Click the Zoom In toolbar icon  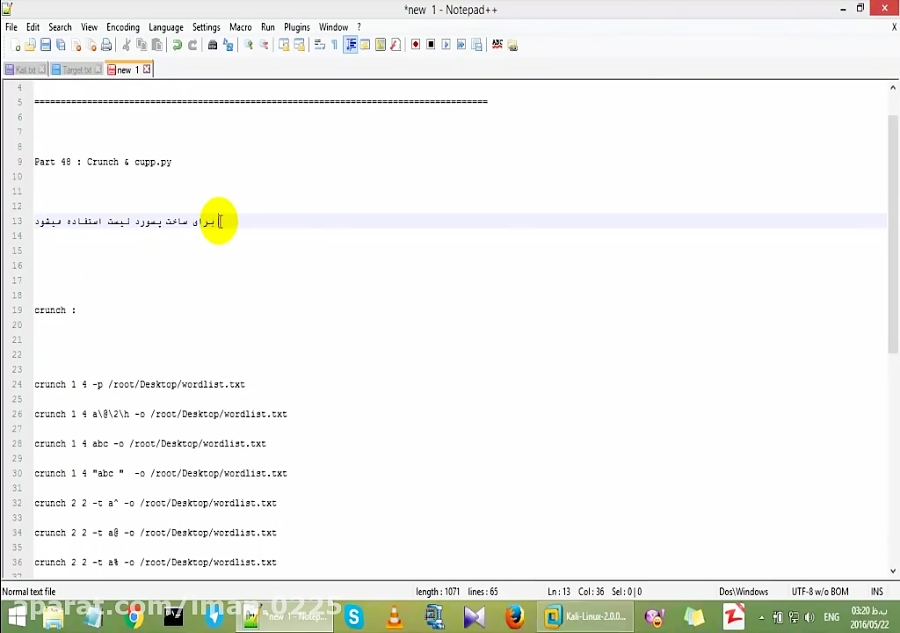pos(249,45)
